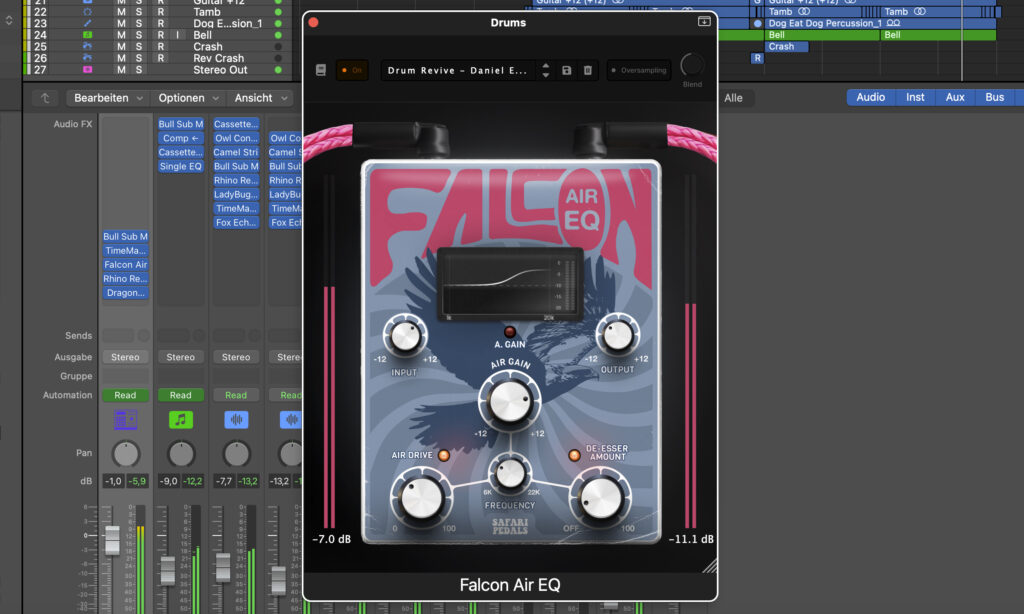This screenshot has height=614, width=1024.
Task: Click the link icon in Drums title bar
Action: coord(704,22)
